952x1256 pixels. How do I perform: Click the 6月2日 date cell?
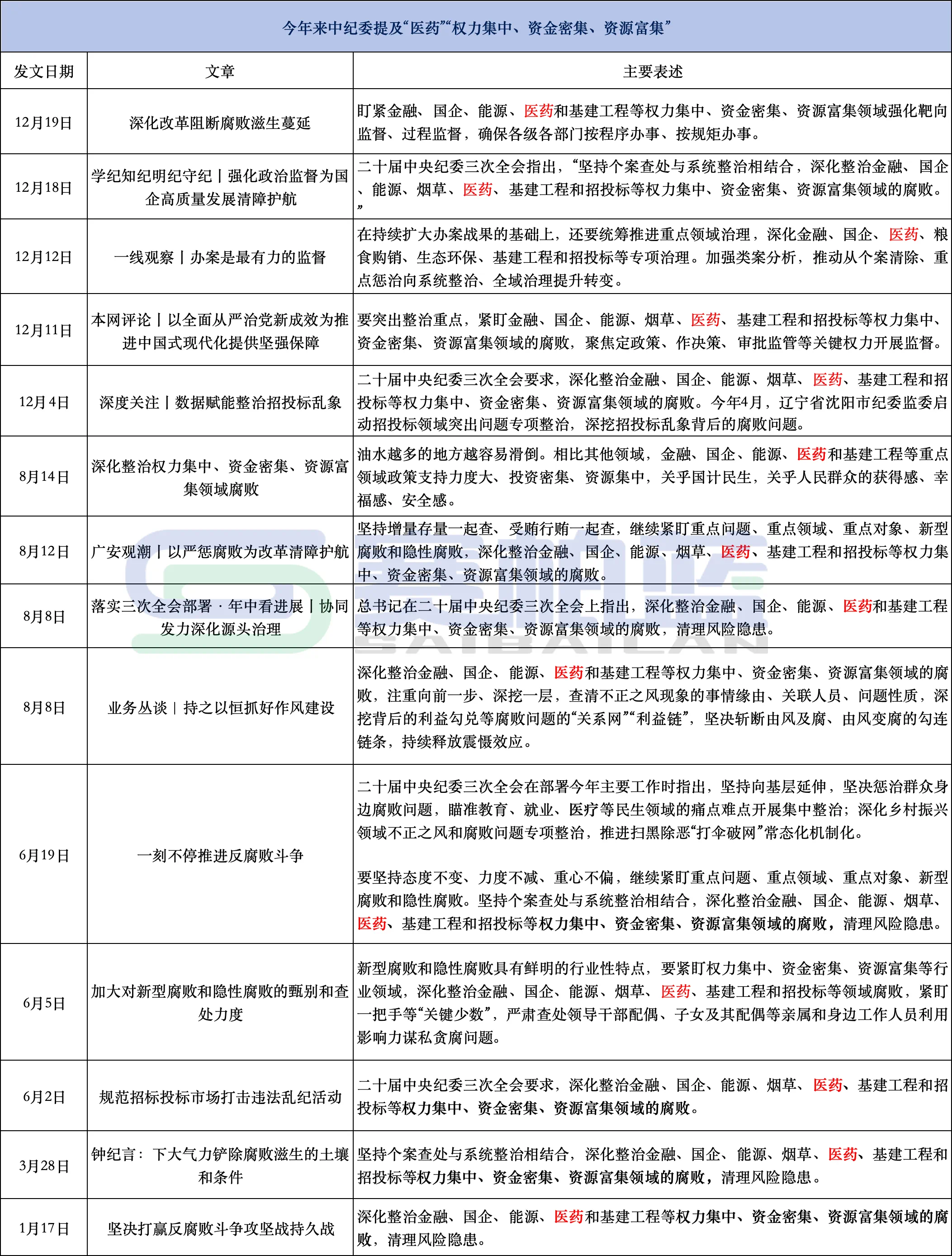pyautogui.click(x=44, y=1097)
